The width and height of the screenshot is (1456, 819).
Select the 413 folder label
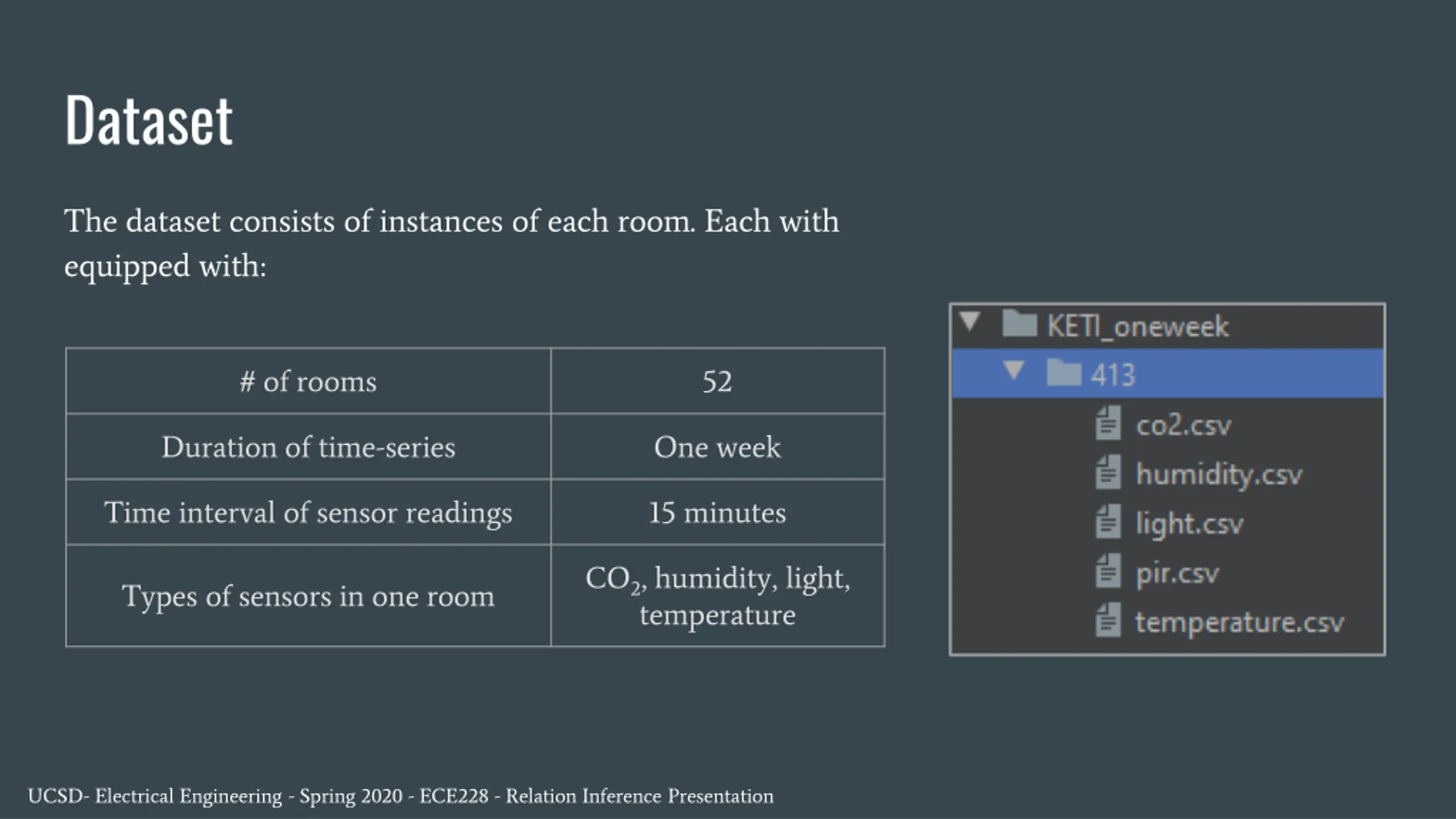(x=1113, y=375)
